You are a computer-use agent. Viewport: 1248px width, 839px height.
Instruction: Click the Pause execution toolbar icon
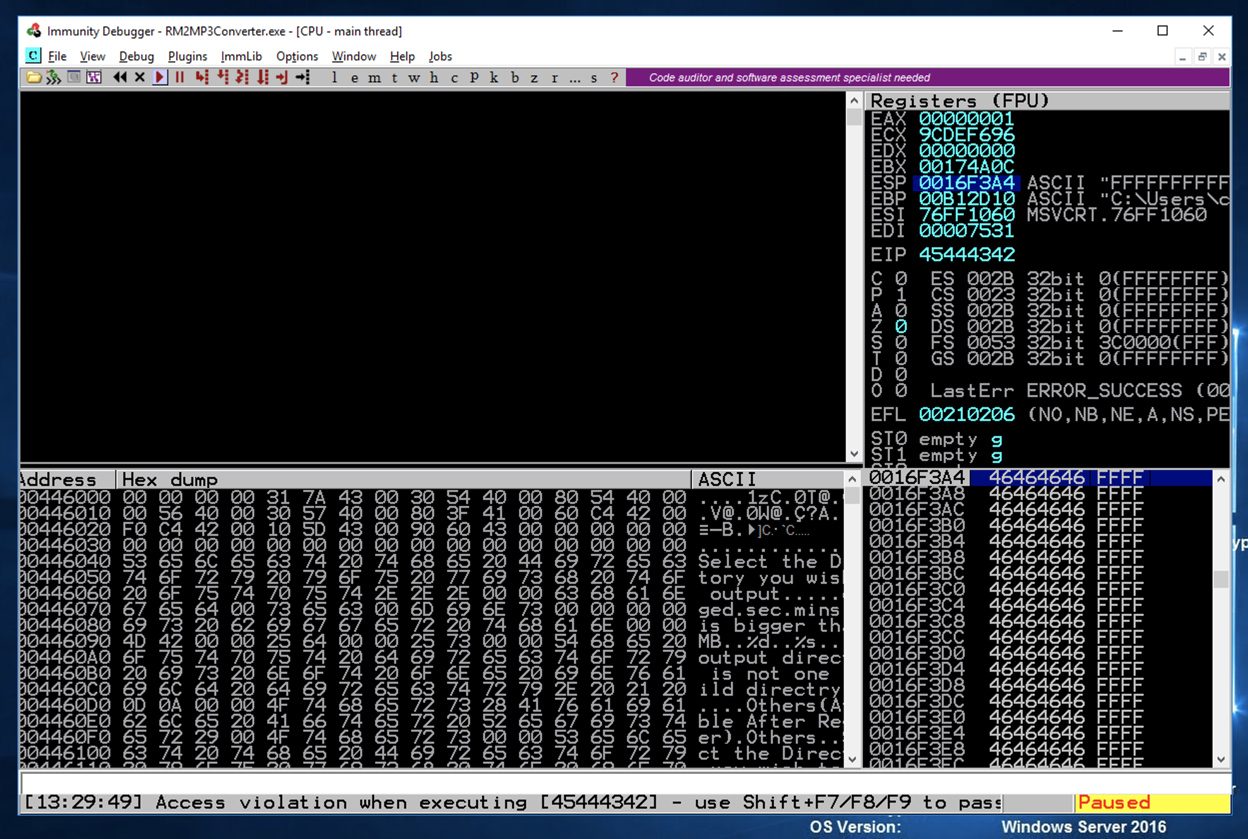[x=180, y=77]
